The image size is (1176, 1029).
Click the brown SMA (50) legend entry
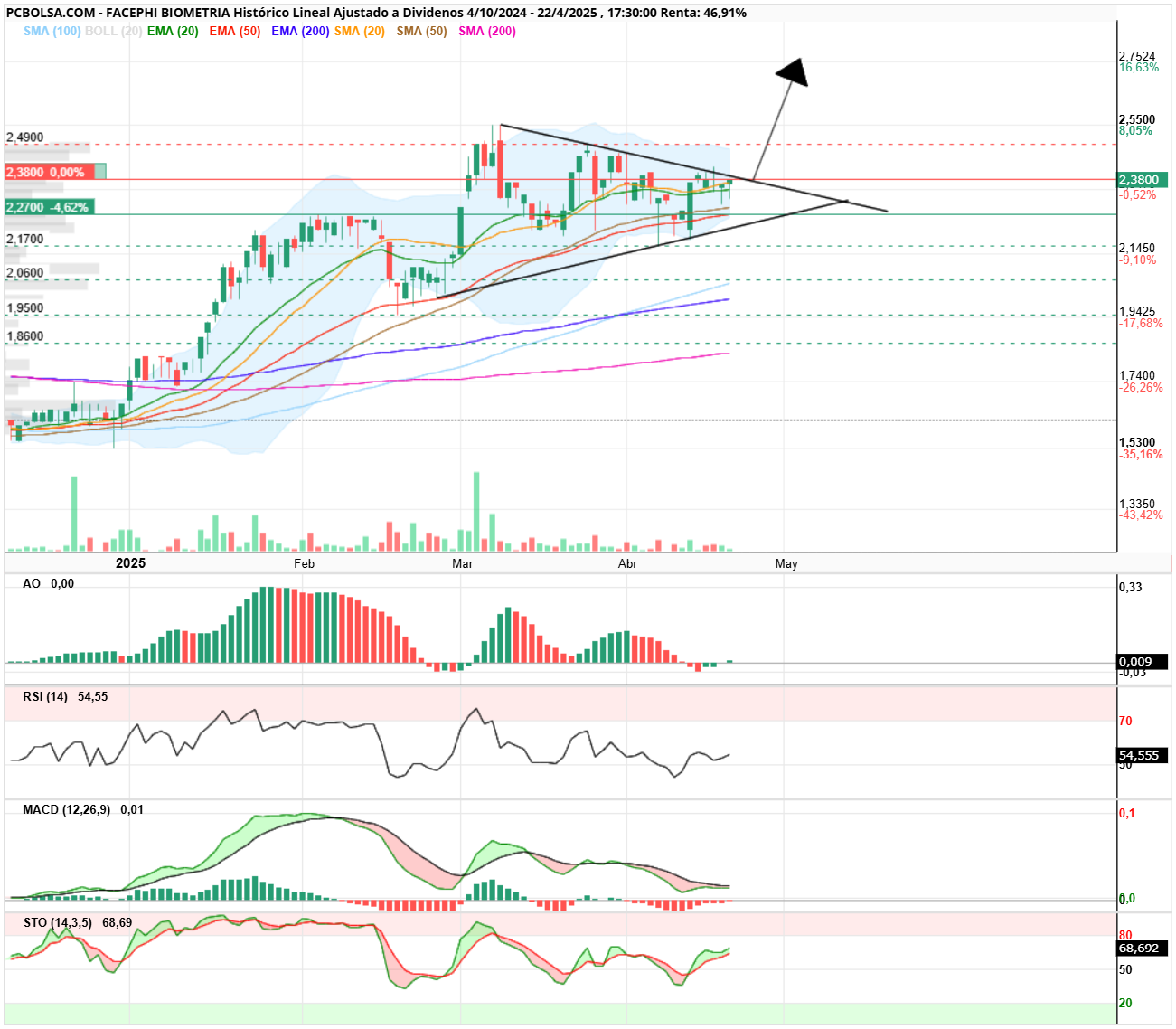(422, 31)
